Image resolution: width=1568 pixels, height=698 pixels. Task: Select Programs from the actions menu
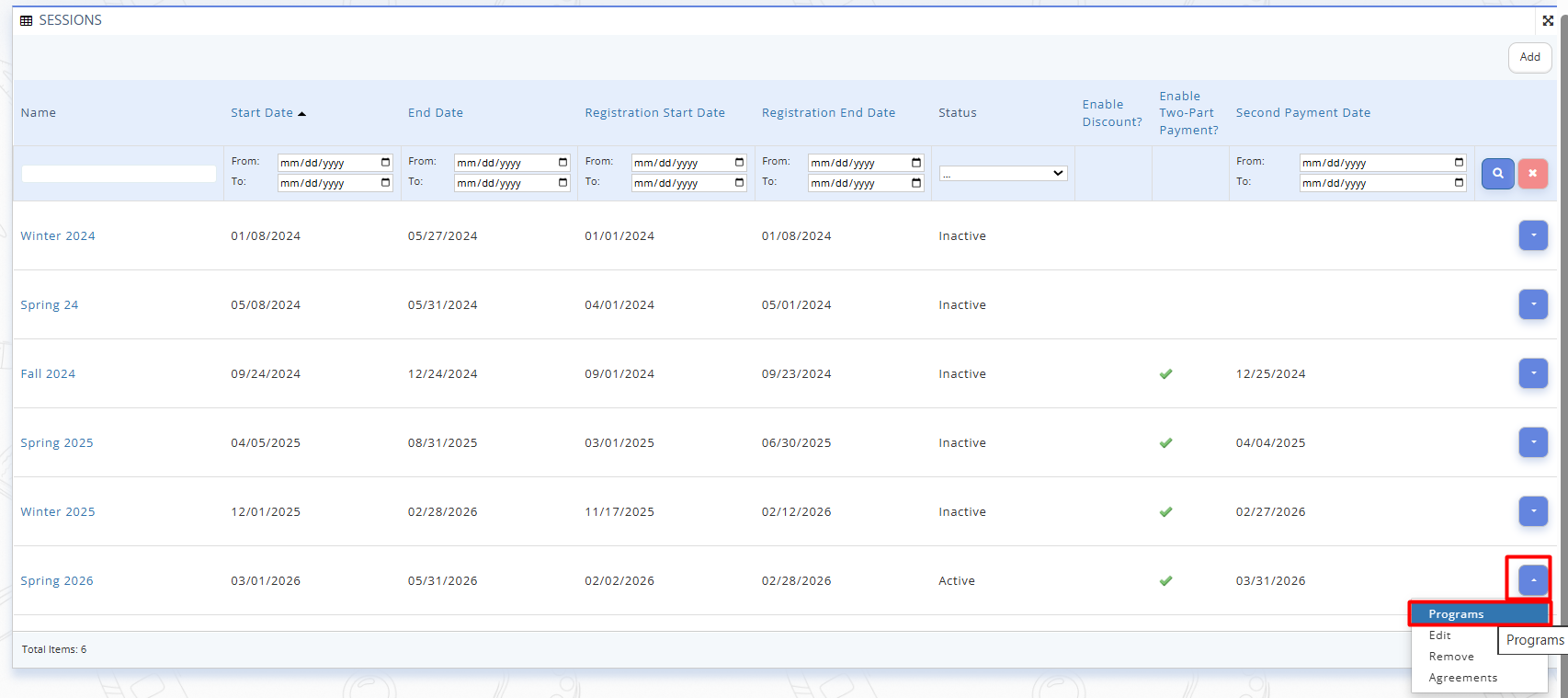click(1456, 614)
